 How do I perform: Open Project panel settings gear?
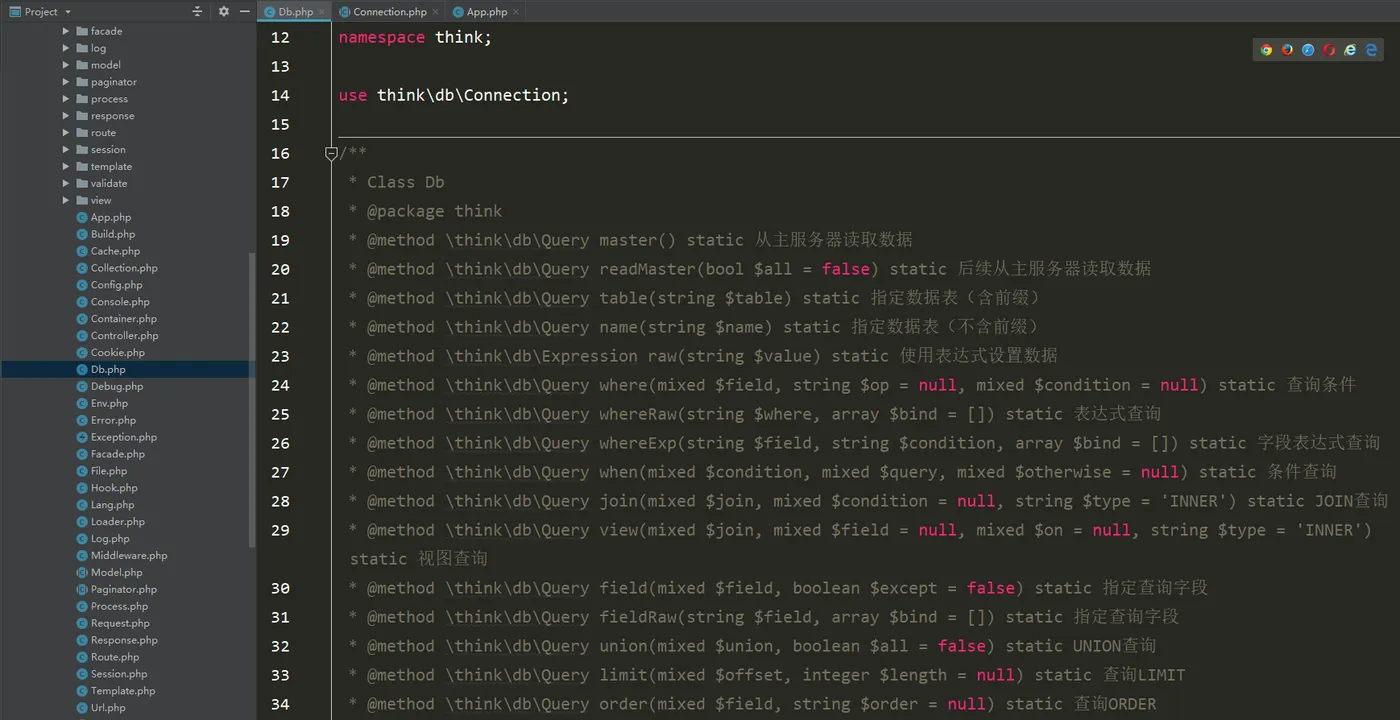223,11
